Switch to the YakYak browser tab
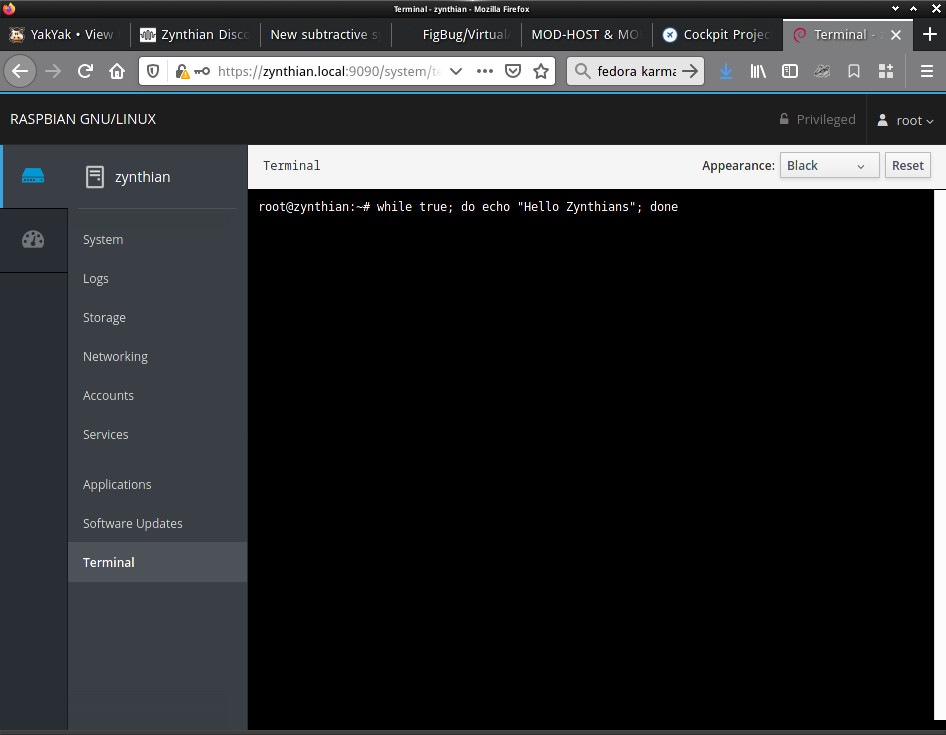The width and height of the screenshot is (946, 735). coord(65,34)
